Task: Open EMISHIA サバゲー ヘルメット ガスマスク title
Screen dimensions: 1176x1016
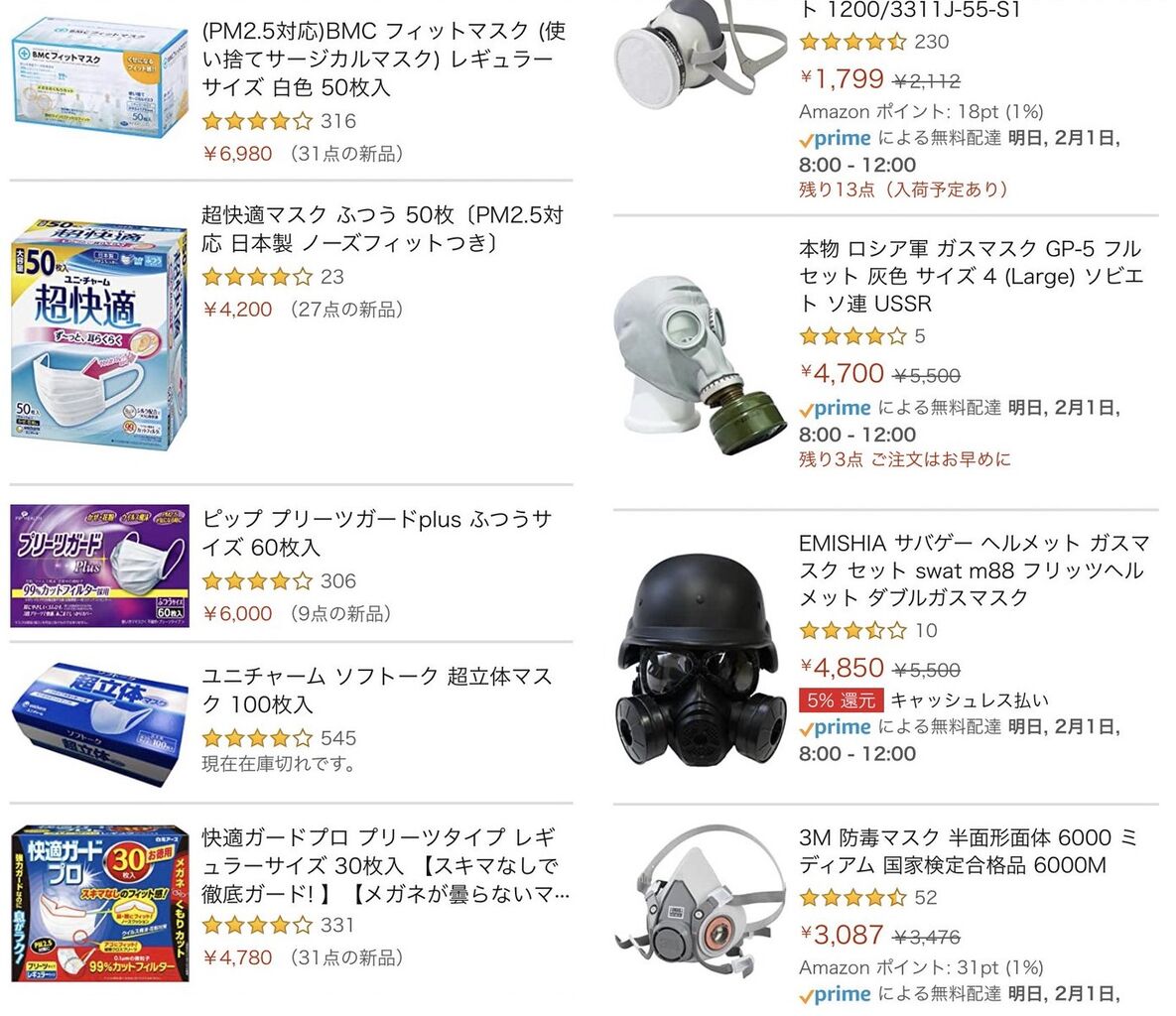Action: pos(974,570)
